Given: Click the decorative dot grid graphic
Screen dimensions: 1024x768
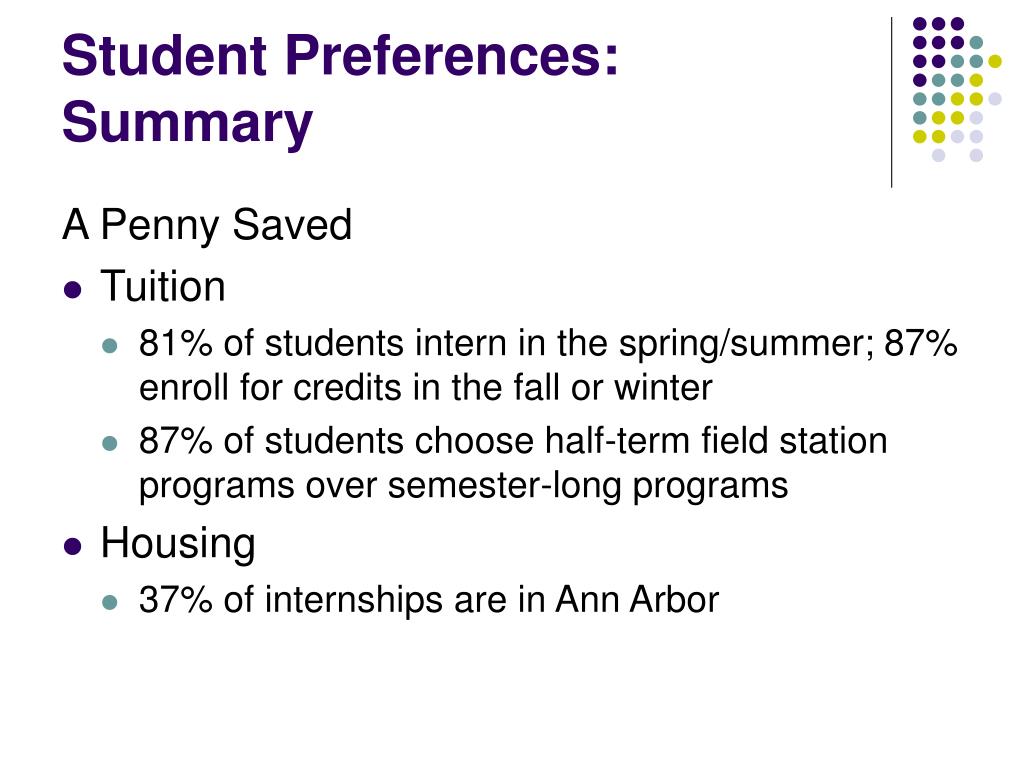Looking at the screenshot, I should pyautogui.click(x=957, y=89).
